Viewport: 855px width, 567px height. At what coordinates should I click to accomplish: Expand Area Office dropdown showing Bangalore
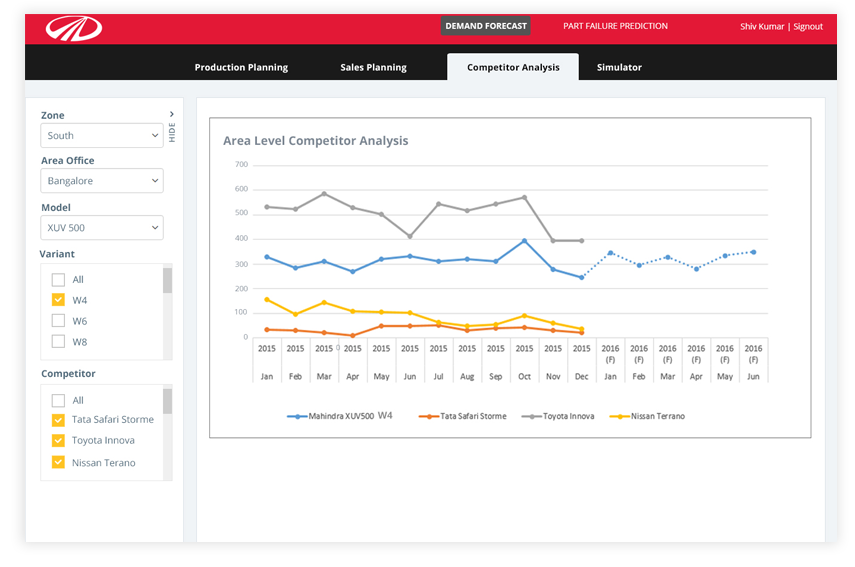point(102,181)
